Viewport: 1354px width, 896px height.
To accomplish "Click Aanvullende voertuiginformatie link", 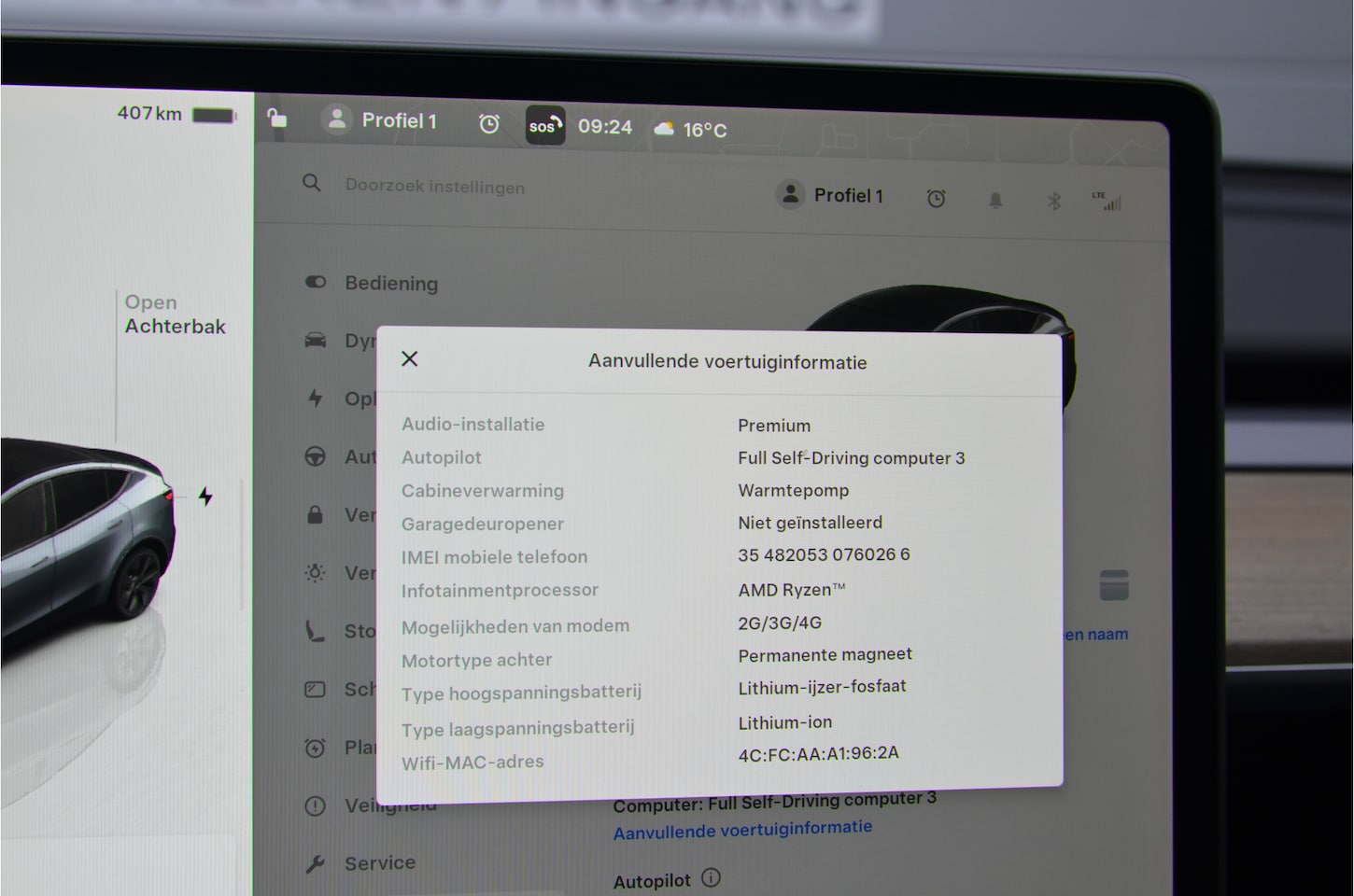I will point(742,829).
